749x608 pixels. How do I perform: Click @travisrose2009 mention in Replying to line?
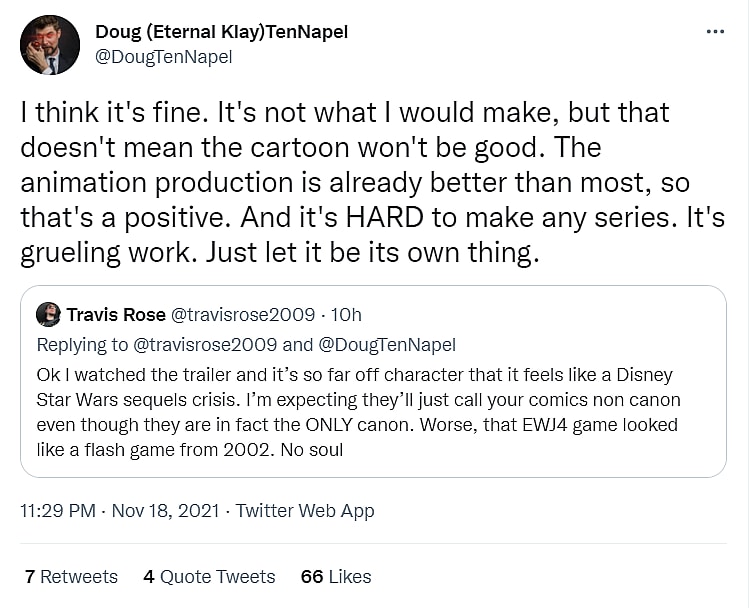point(192,345)
